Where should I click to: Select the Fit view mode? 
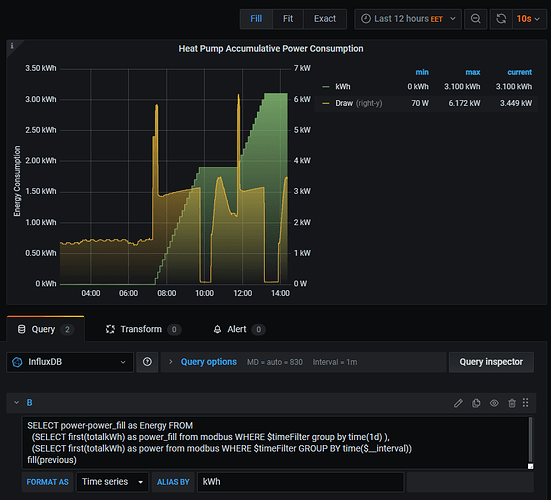288,19
